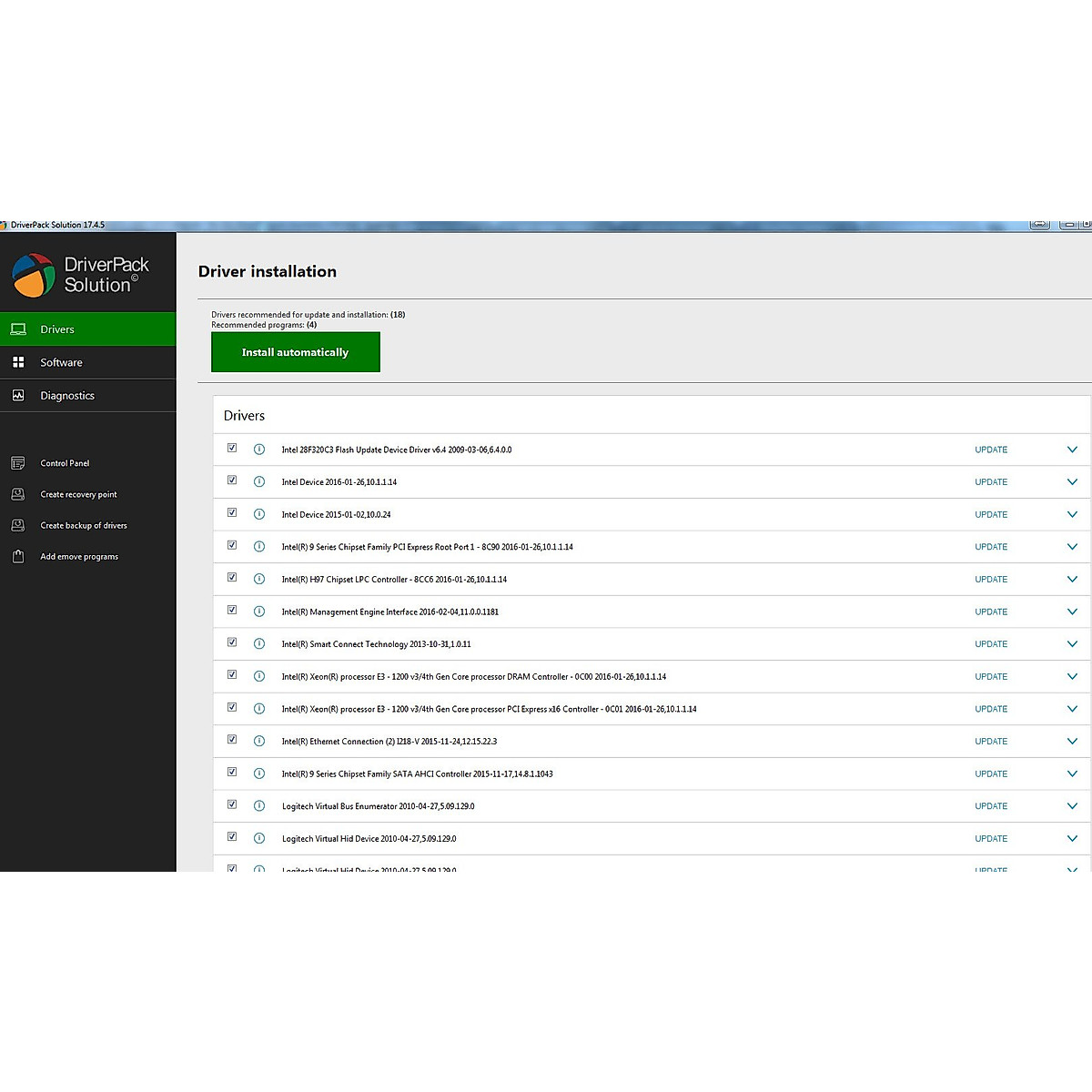1092x1092 pixels.
Task: Toggle checkbox for Intel H97 Chipset LPC Controller
Action: coord(232,578)
